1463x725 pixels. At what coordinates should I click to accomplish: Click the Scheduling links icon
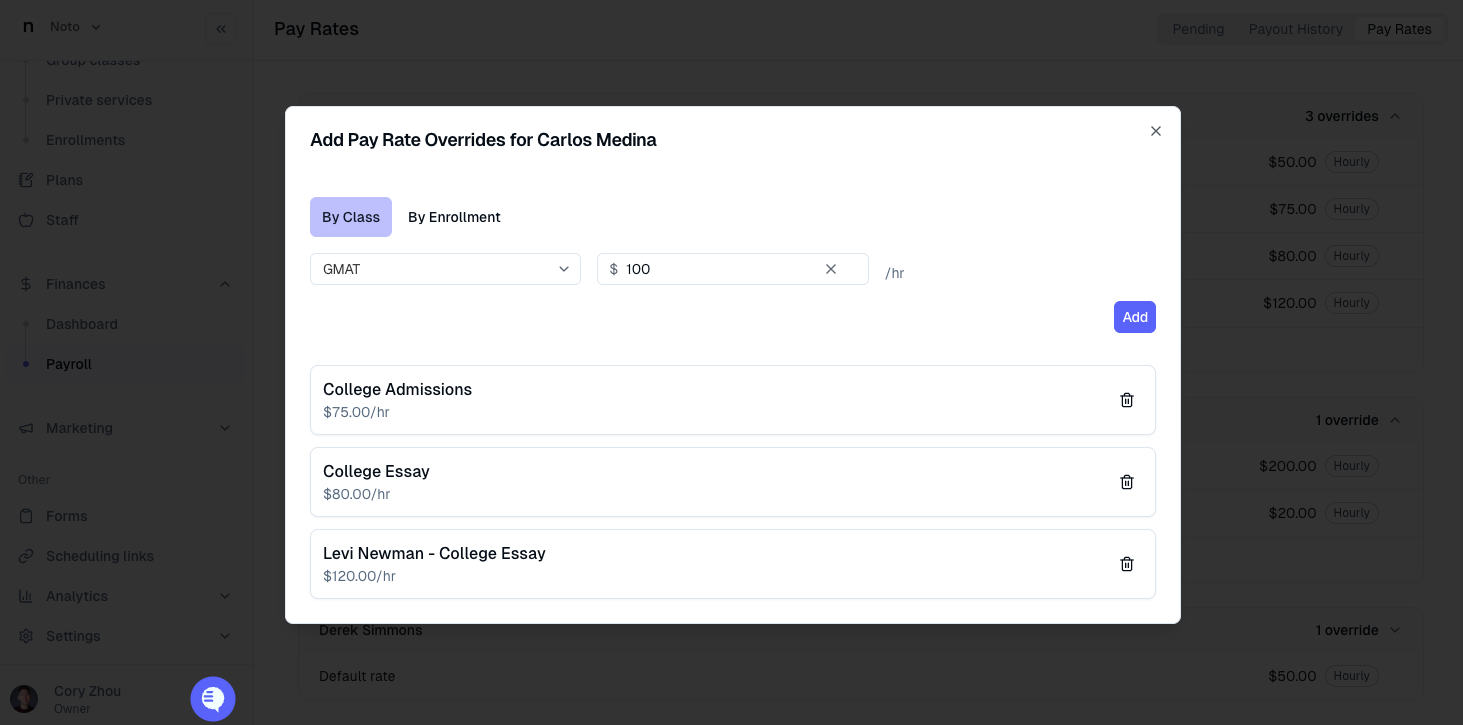(x=27, y=556)
